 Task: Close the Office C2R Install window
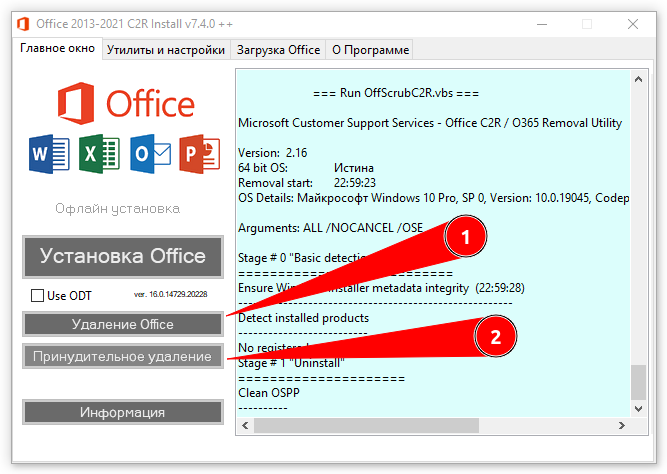coord(633,24)
